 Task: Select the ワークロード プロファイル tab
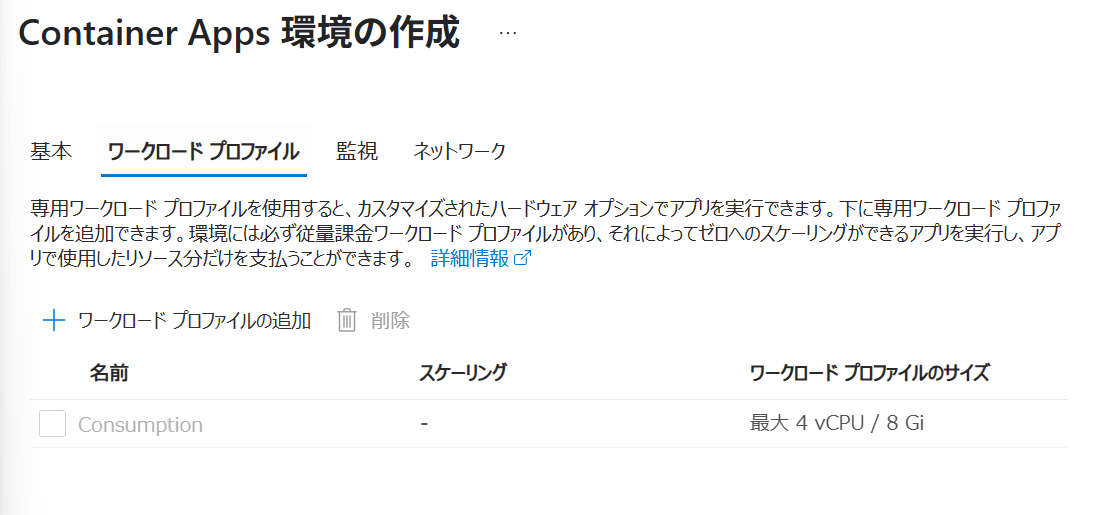[204, 151]
